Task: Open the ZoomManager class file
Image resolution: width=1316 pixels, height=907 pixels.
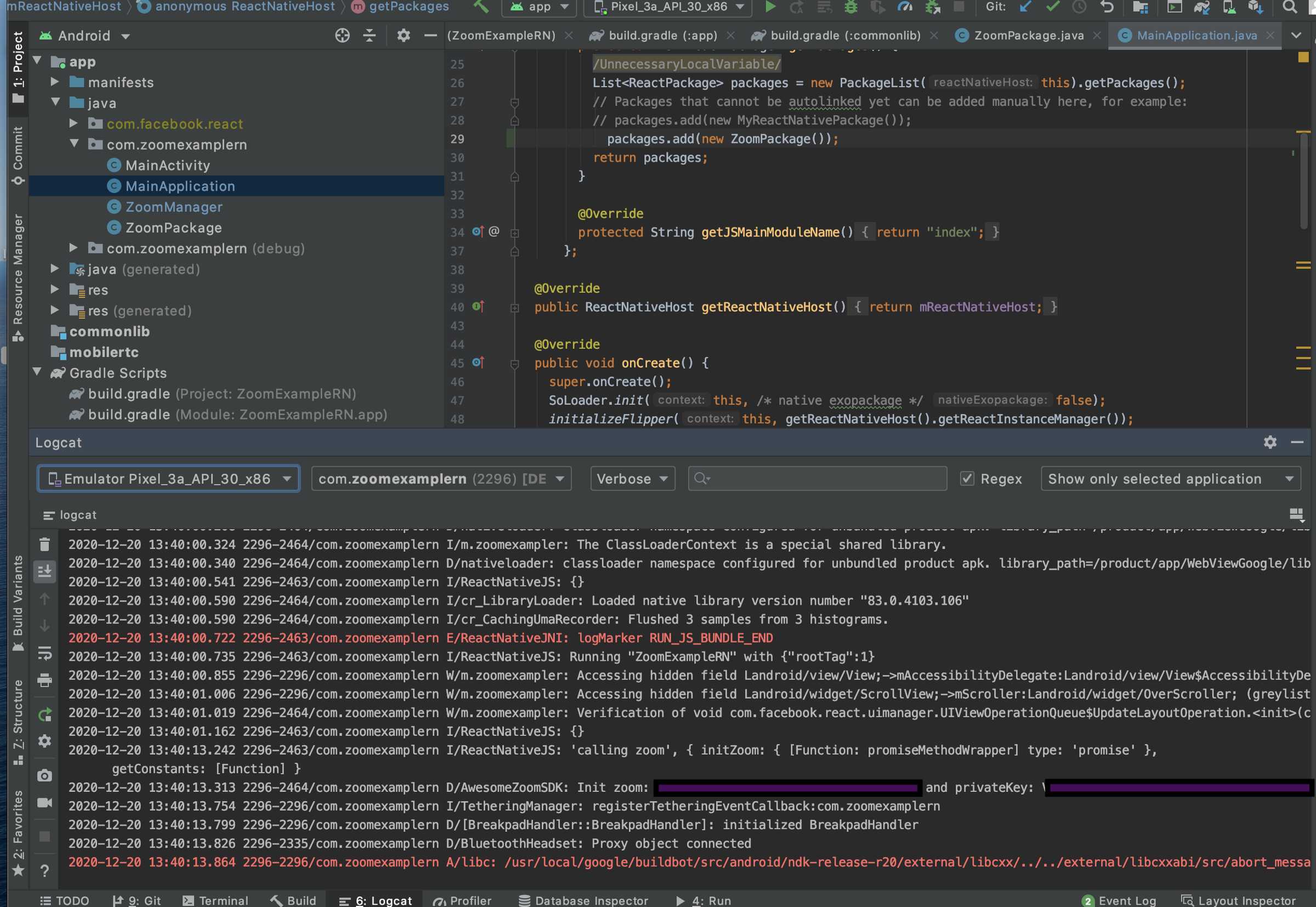Action: coord(173,207)
